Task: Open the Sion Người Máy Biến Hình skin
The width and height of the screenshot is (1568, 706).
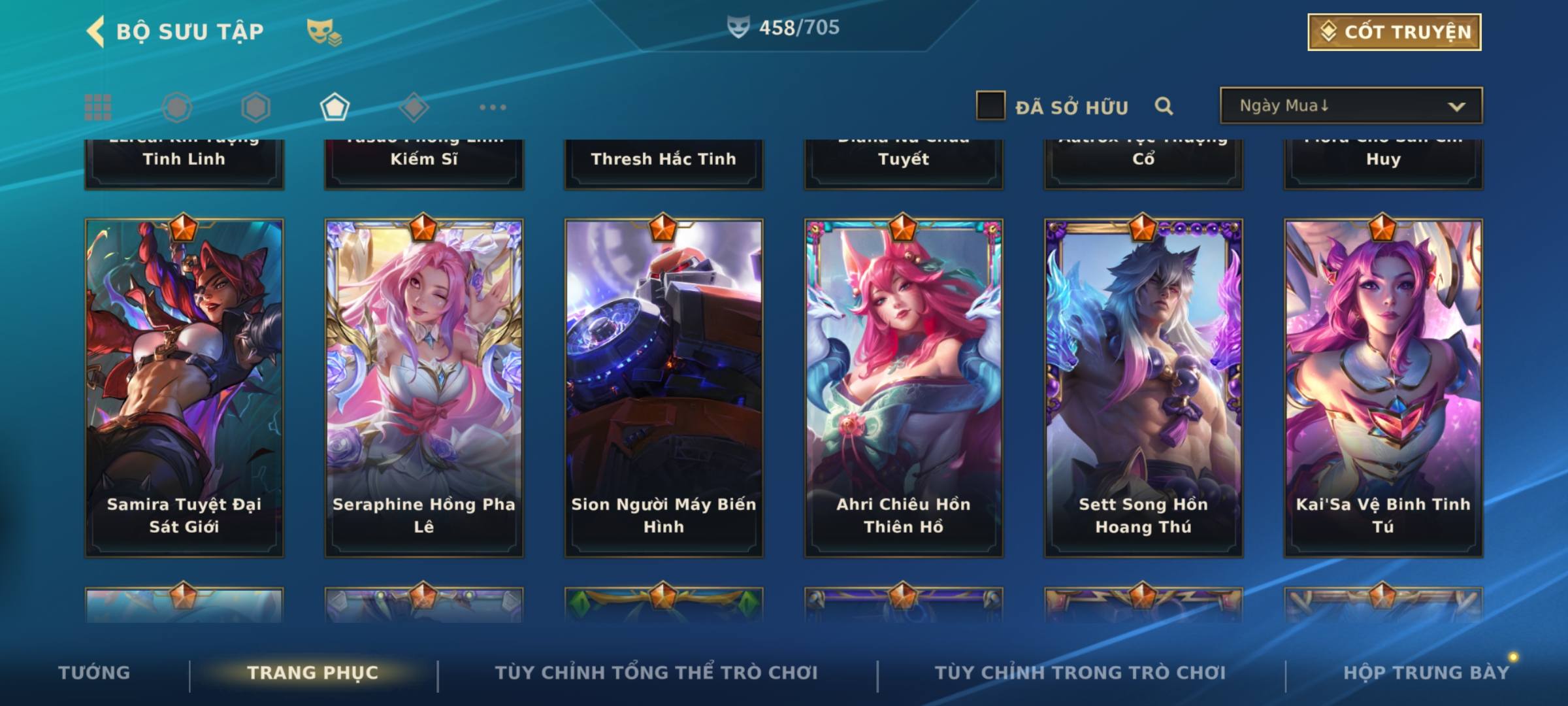Action: 664,387
